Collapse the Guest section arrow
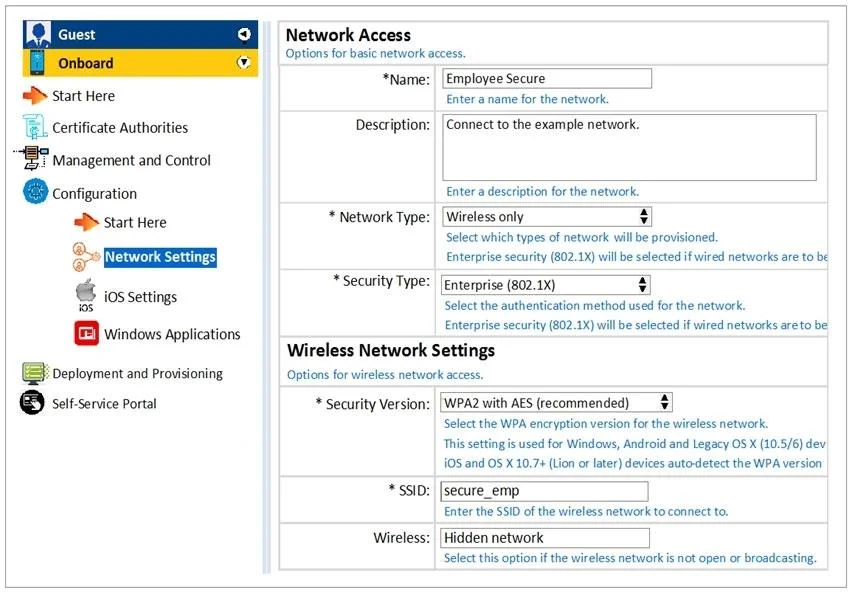 244,34
